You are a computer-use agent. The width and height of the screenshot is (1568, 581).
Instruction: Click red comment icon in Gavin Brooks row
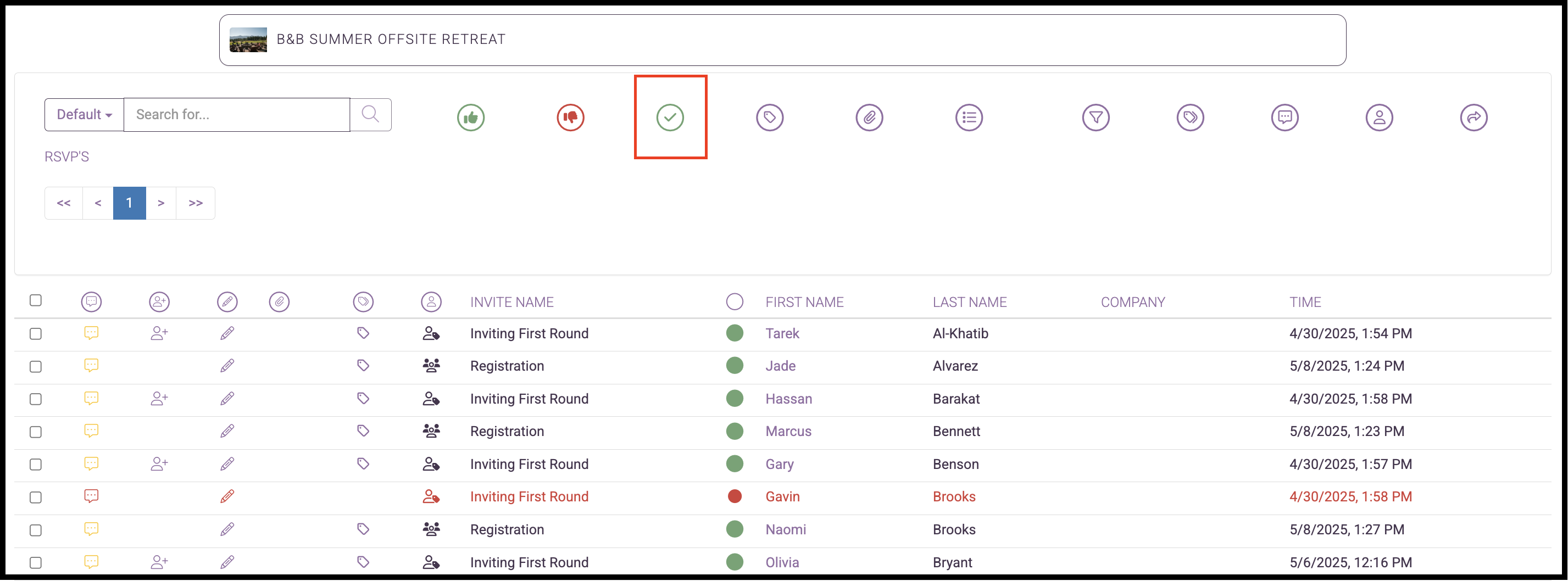pyautogui.click(x=91, y=496)
